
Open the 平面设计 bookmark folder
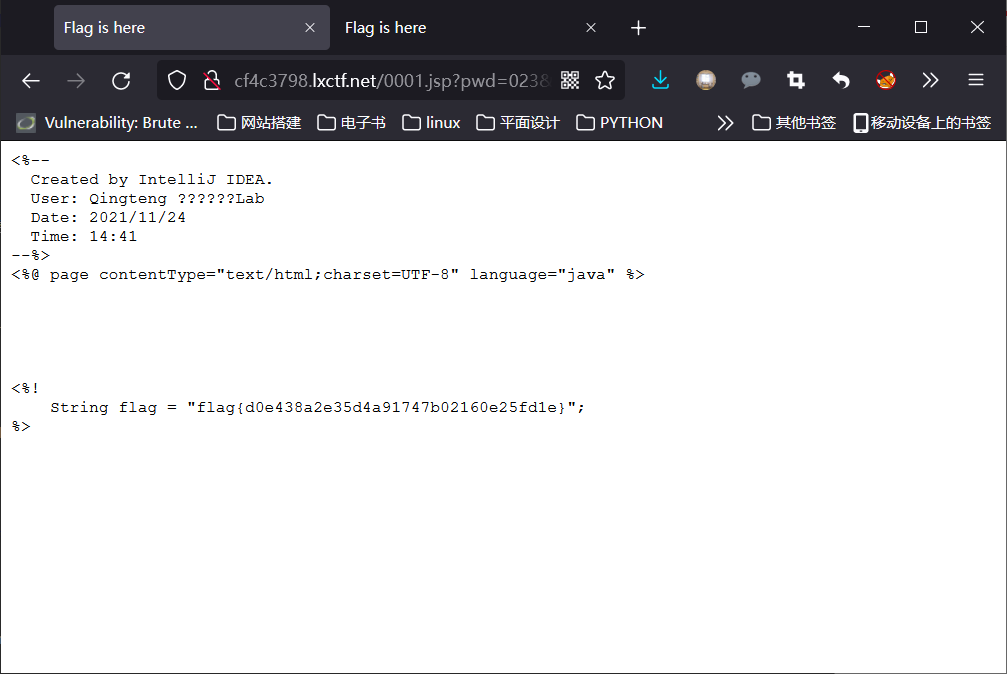(518, 123)
